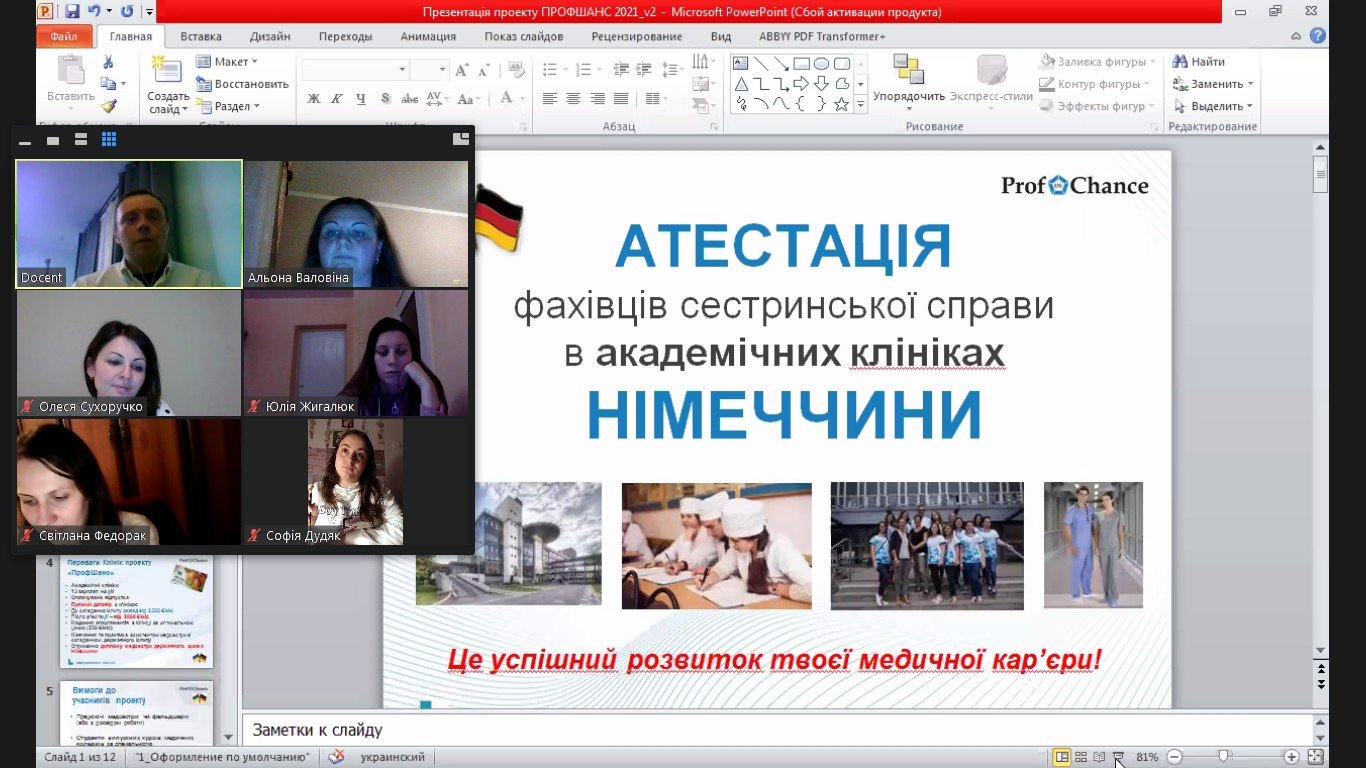Select the oval shape in the shapes gallery
The image size is (1366, 768).
click(821, 63)
